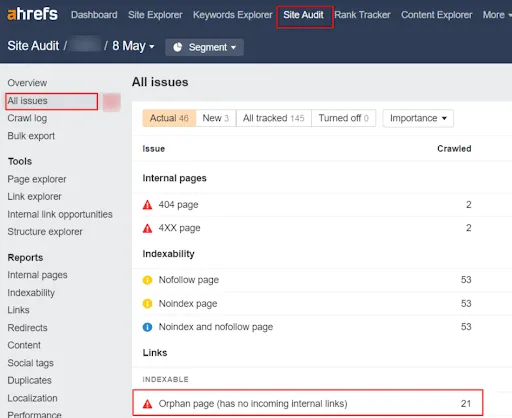Open Crawl log in the sidebar
Image resolution: width=512 pixels, height=418 pixels.
pos(27,118)
